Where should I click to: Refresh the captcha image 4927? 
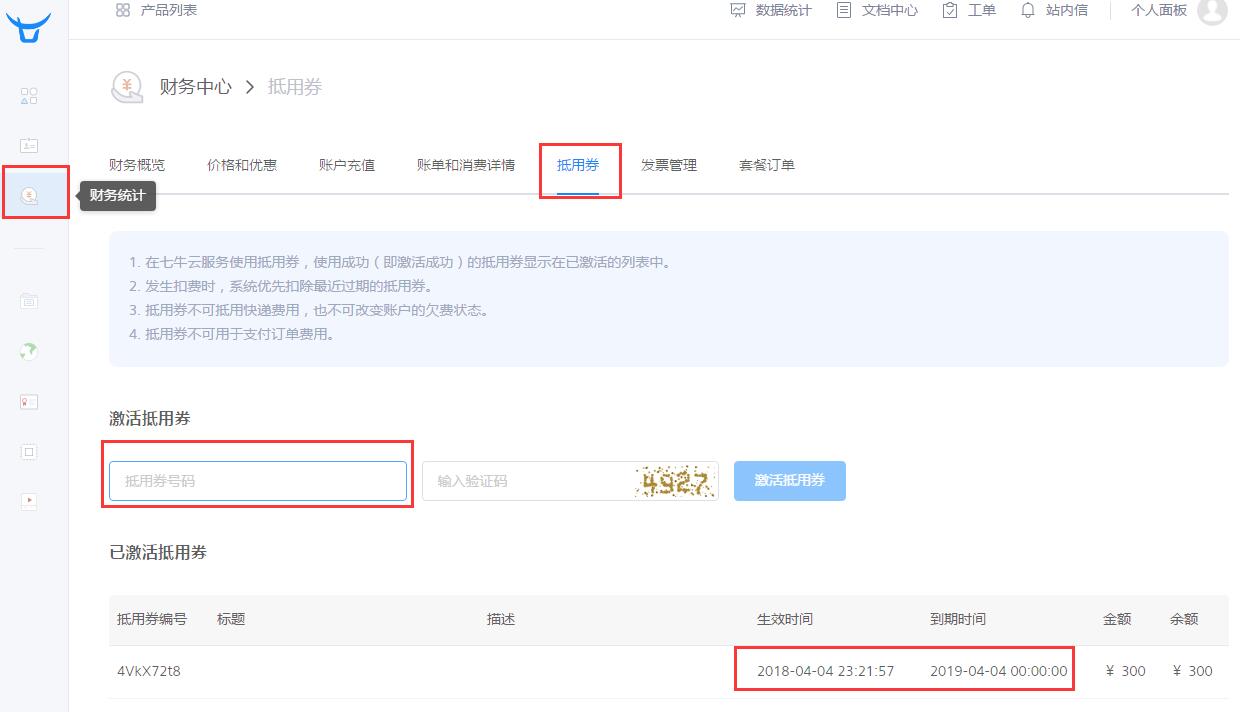tap(676, 482)
